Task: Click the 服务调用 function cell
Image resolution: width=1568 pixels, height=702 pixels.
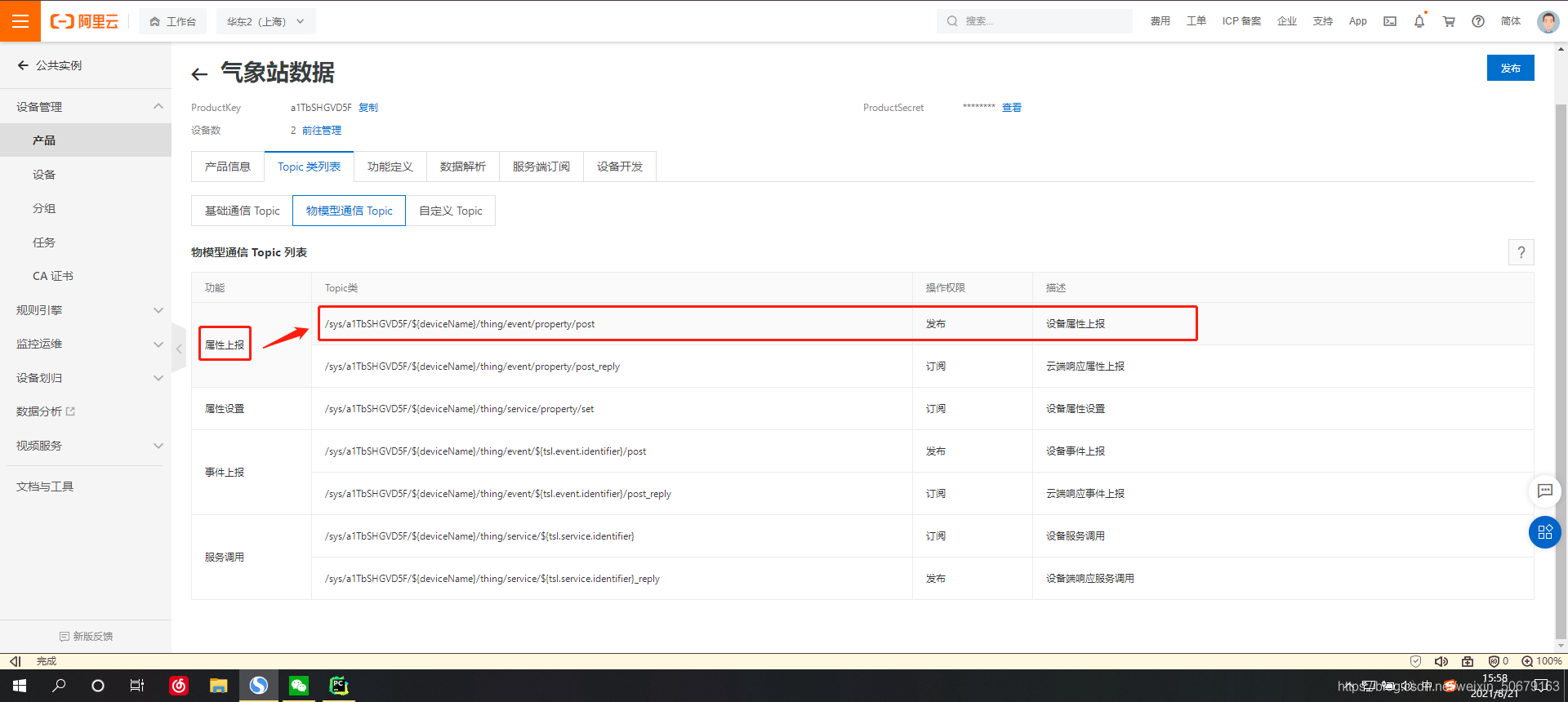Action: [x=252, y=558]
